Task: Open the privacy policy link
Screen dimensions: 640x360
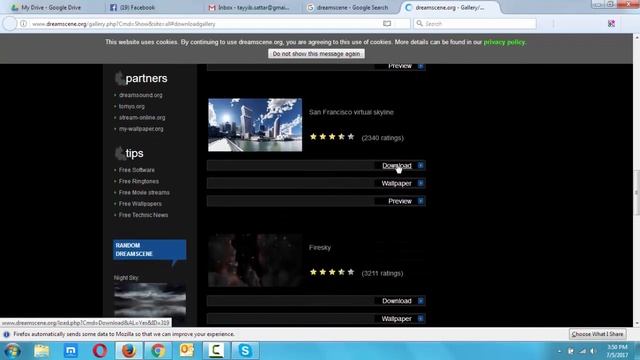Action: (x=504, y=42)
